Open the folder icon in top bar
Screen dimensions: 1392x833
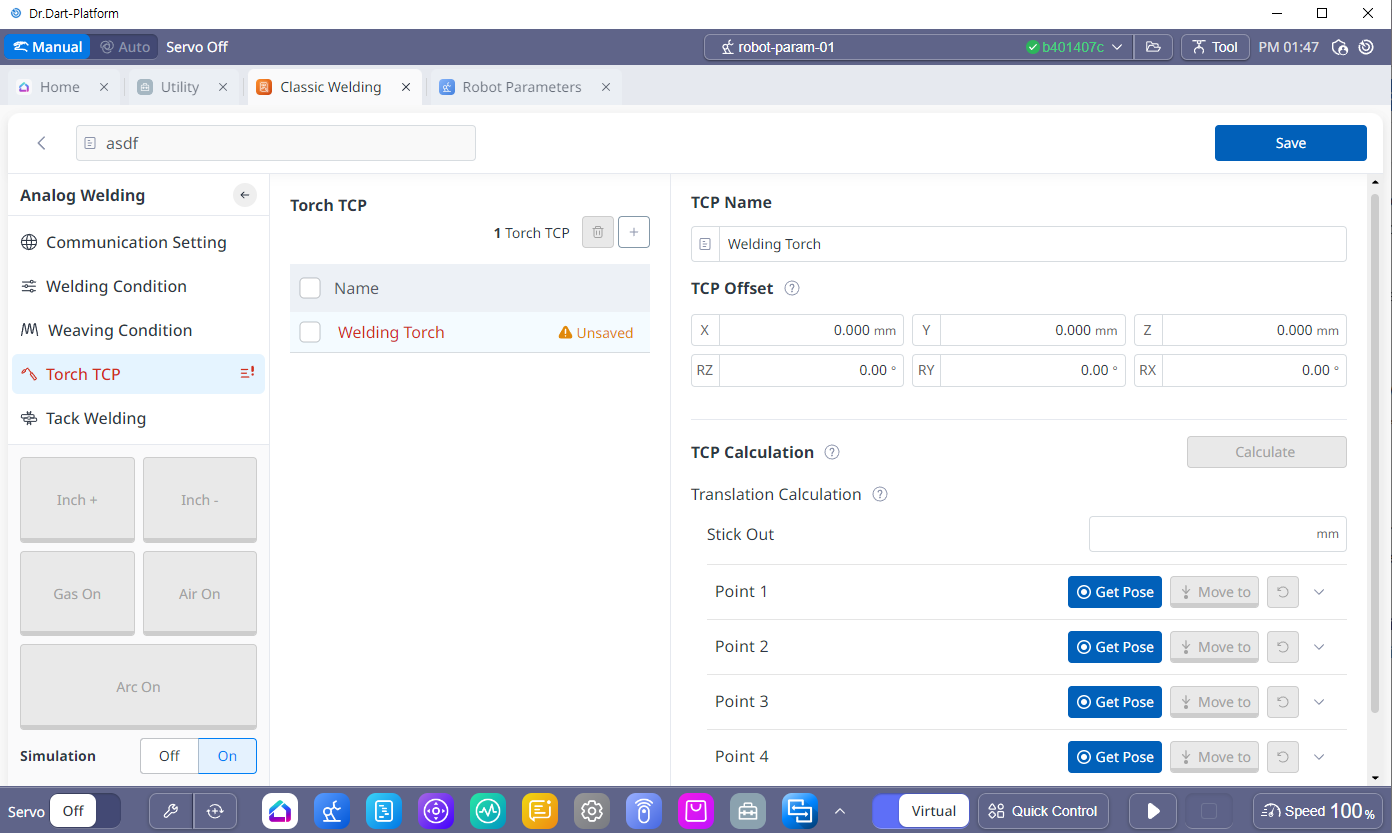click(1153, 47)
